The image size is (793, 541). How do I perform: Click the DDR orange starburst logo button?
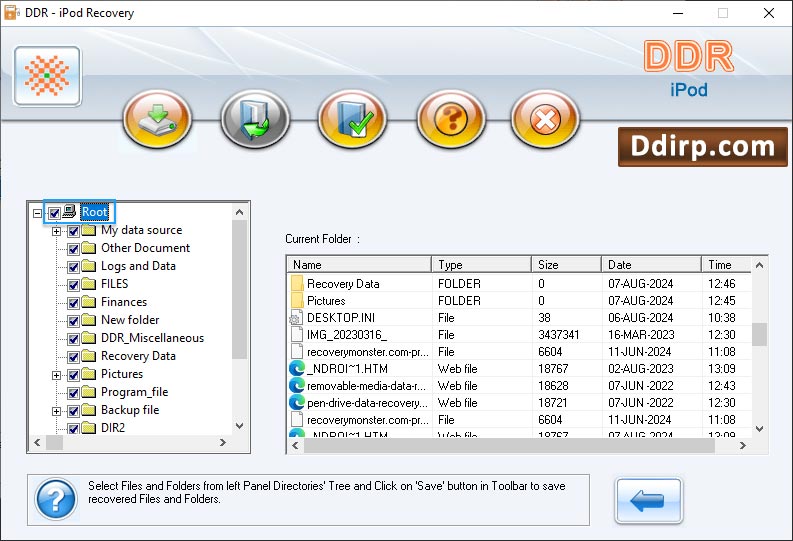click(48, 76)
